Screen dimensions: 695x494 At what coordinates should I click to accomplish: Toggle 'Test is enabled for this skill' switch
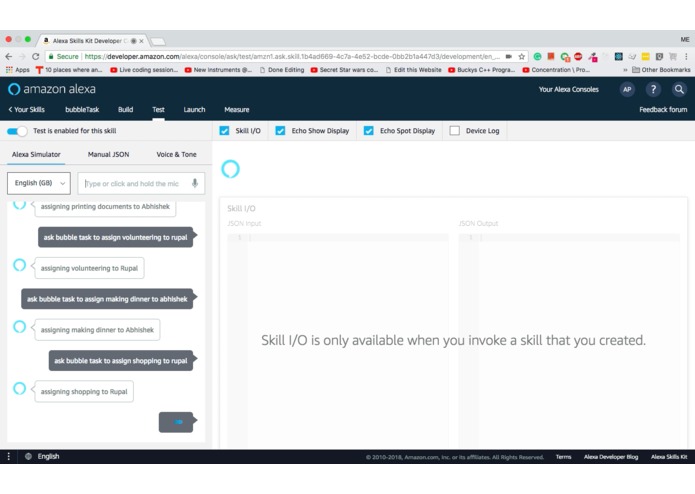(x=17, y=131)
